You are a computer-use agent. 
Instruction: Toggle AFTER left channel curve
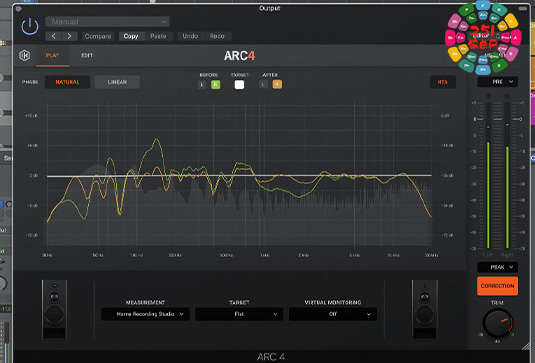click(x=263, y=84)
